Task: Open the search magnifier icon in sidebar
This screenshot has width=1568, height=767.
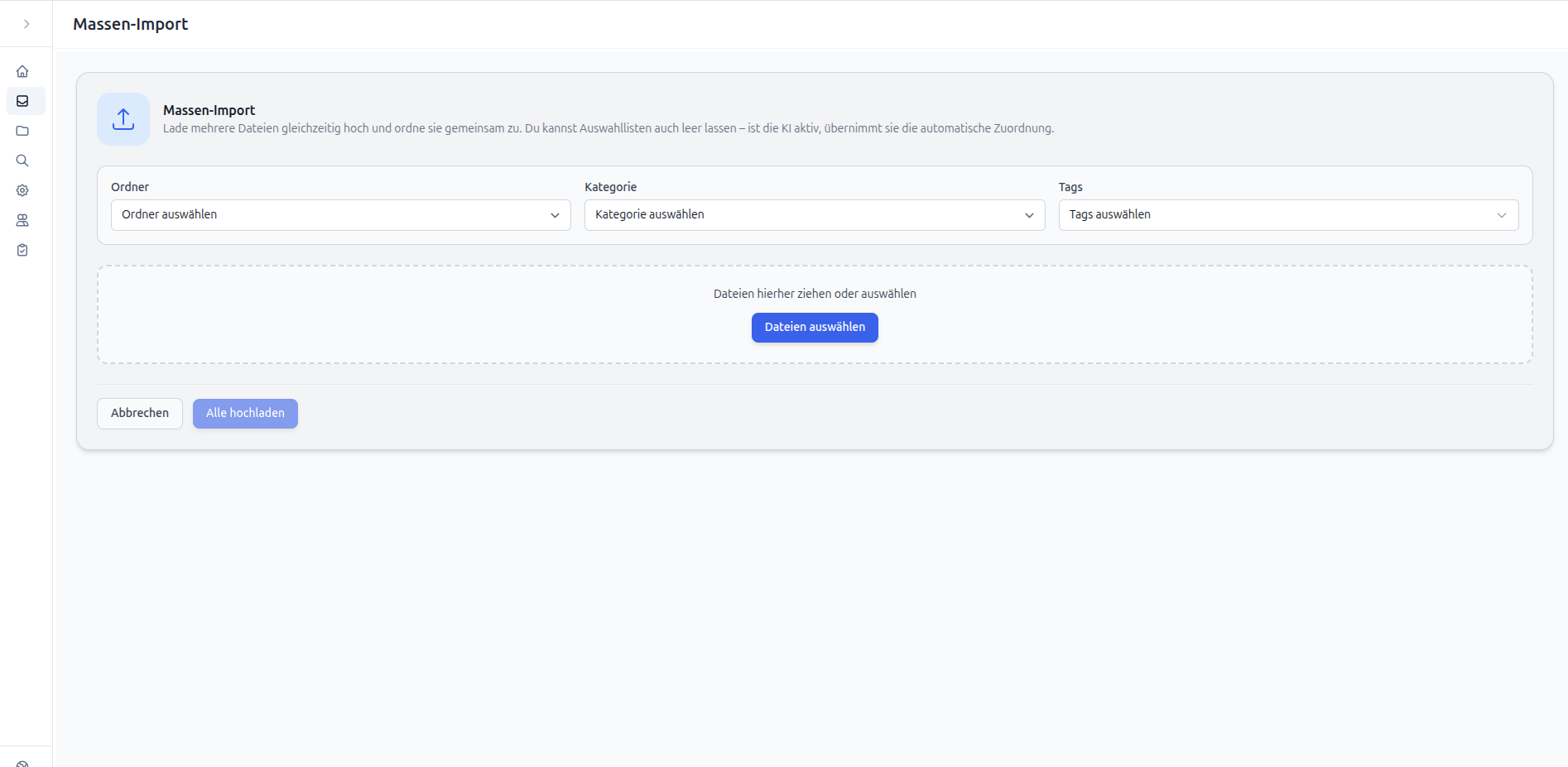Action: click(22, 161)
